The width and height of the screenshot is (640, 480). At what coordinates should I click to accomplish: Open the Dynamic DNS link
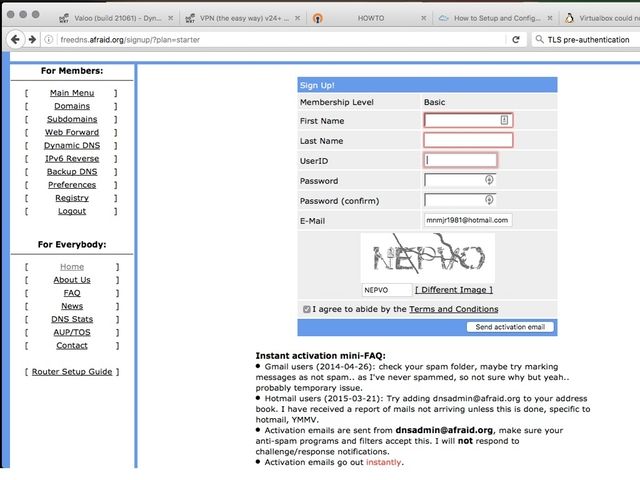point(72,145)
